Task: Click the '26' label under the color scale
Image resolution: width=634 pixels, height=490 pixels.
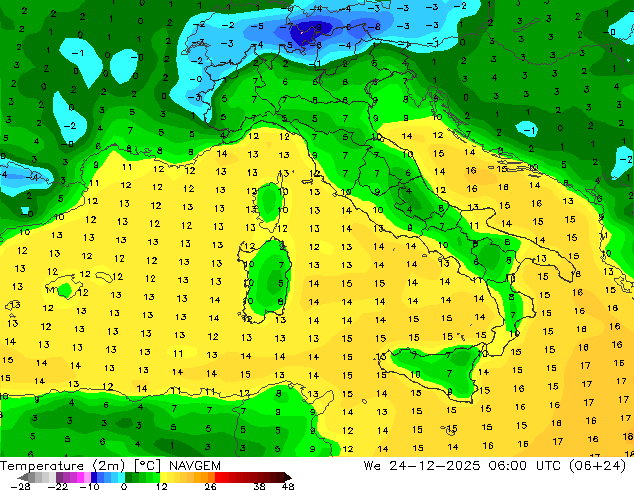Action: click(x=210, y=486)
